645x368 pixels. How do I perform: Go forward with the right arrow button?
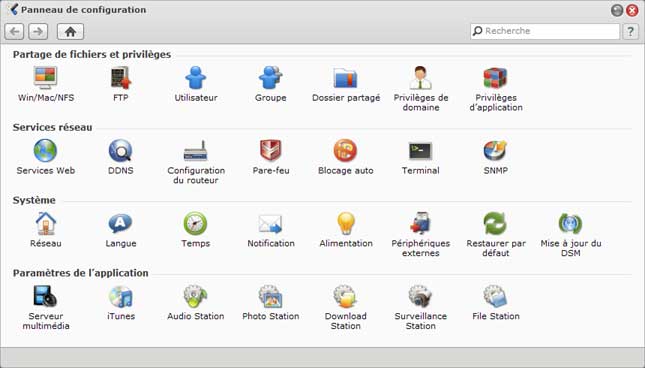(38, 31)
